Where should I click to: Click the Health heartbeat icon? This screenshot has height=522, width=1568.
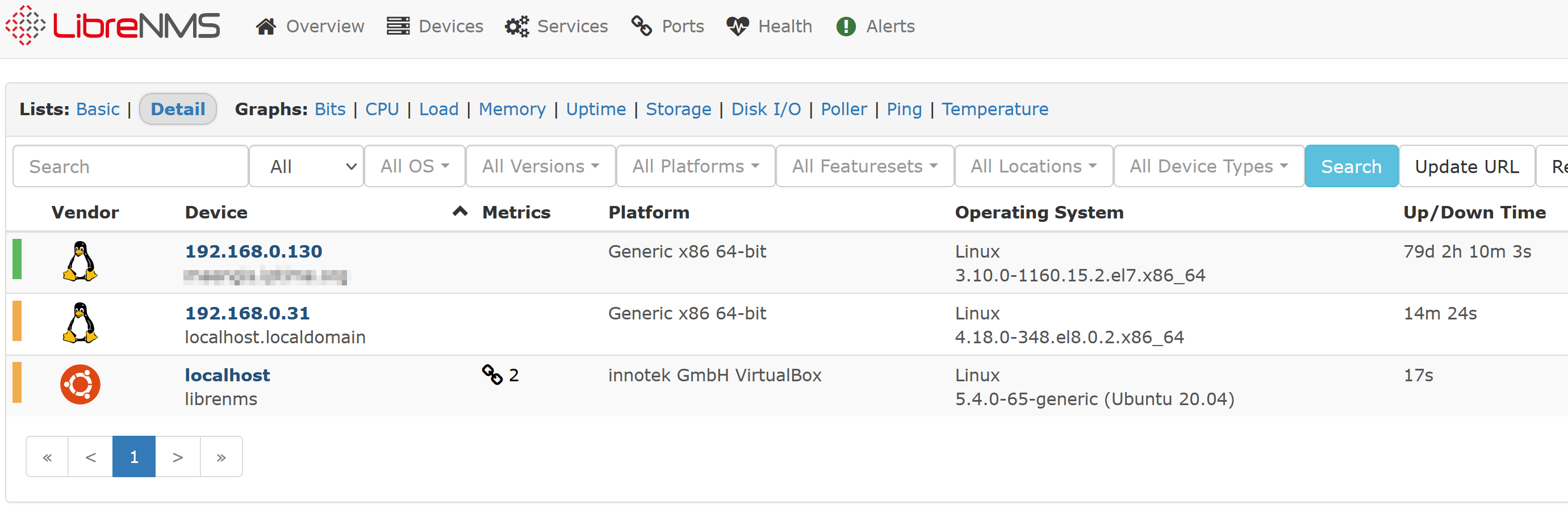[x=737, y=26]
